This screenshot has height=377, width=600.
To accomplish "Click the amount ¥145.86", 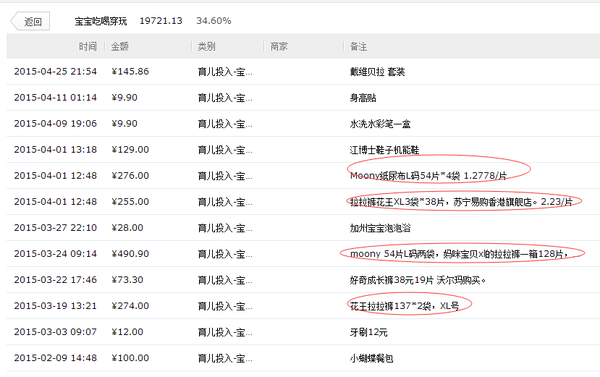I will pos(130,72).
